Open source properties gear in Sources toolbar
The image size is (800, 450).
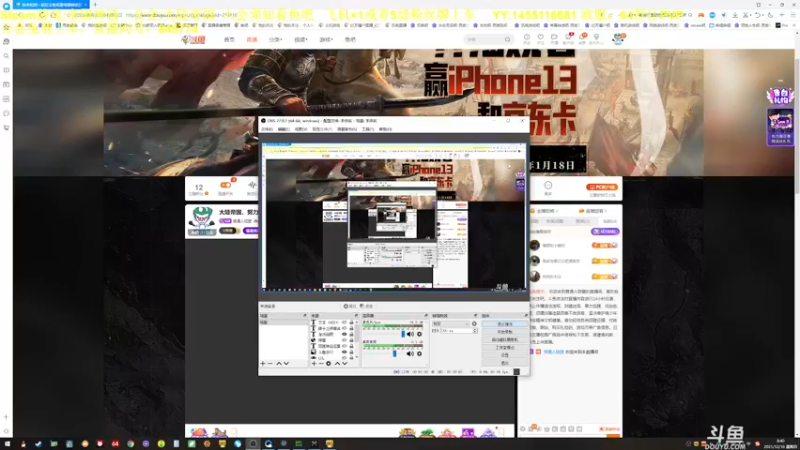pos(329,364)
